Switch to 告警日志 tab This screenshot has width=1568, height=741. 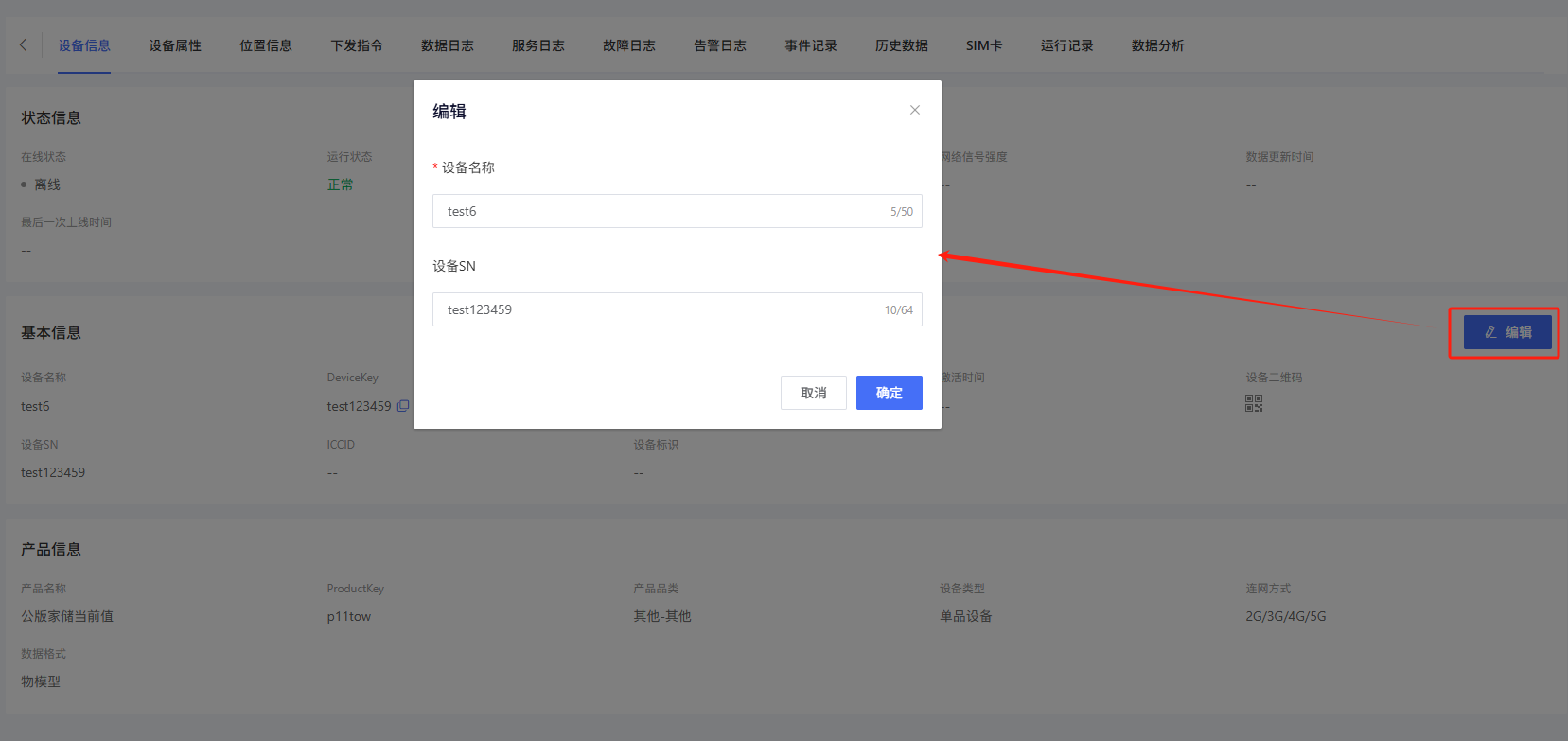click(x=720, y=45)
